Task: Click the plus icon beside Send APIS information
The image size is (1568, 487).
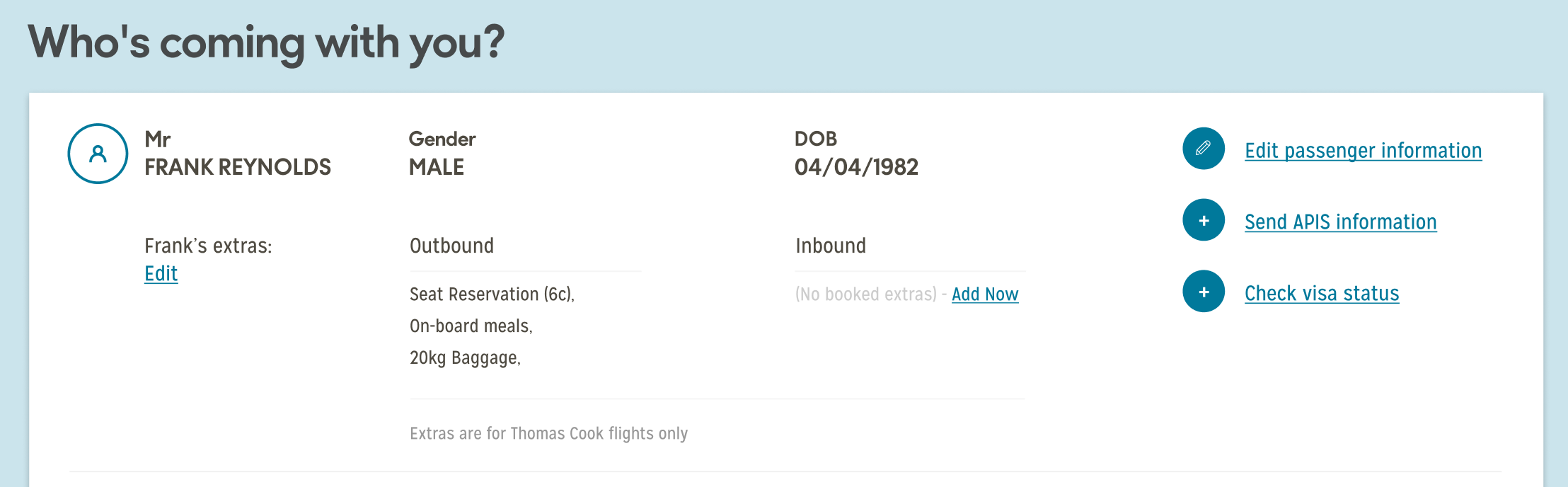Action: pyautogui.click(x=1203, y=220)
